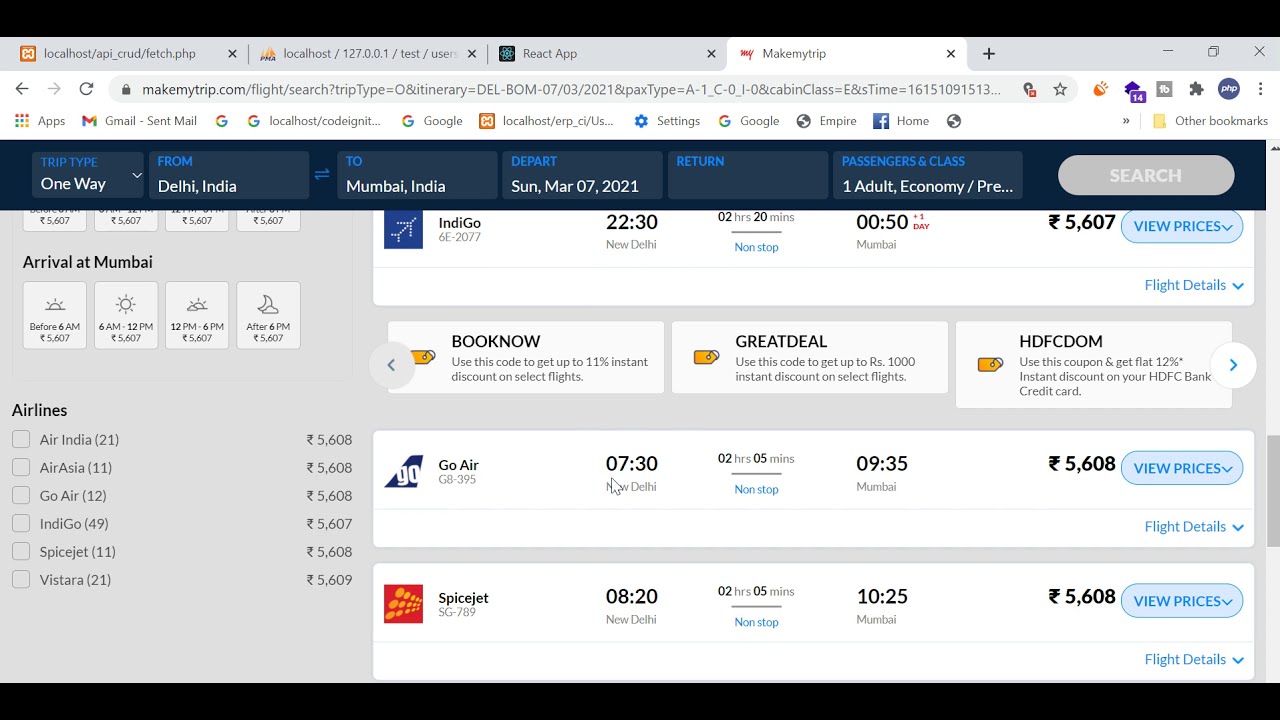Open the Settings bookmark

pos(667,121)
